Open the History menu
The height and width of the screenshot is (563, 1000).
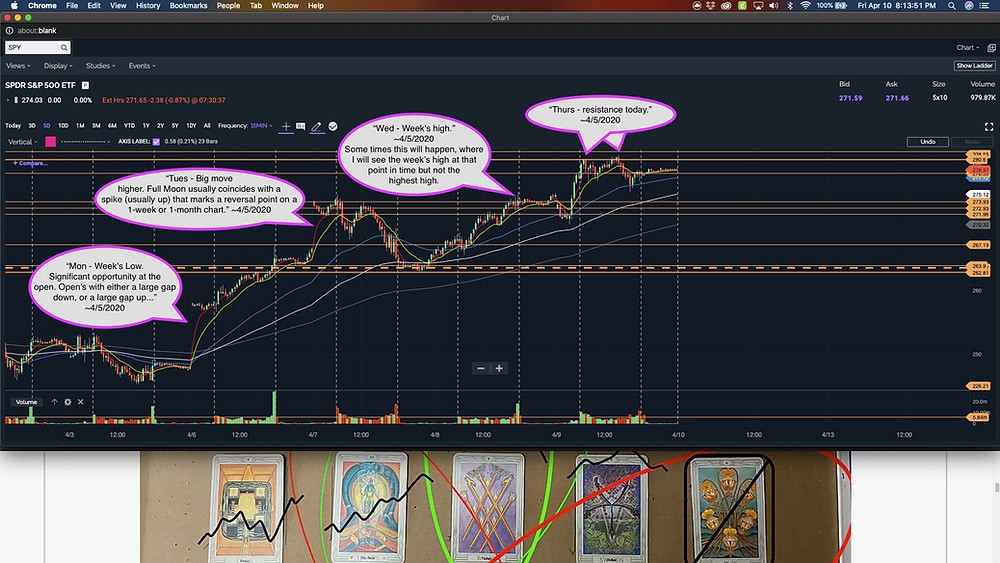(x=148, y=5)
